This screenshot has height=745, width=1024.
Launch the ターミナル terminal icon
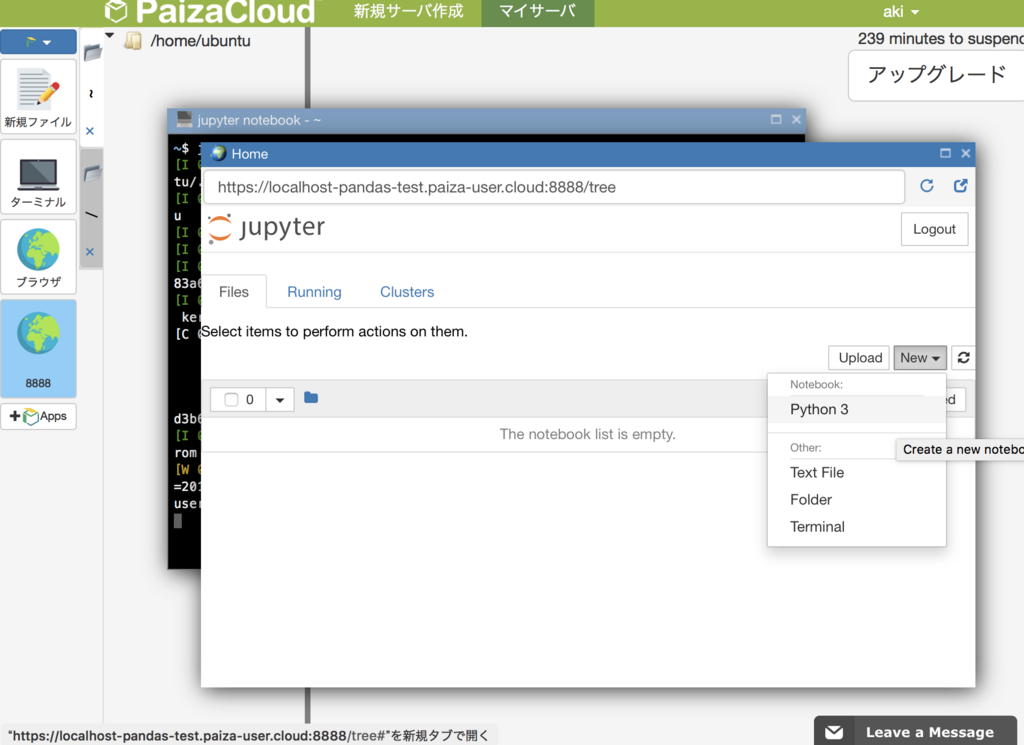tap(38, 177)
